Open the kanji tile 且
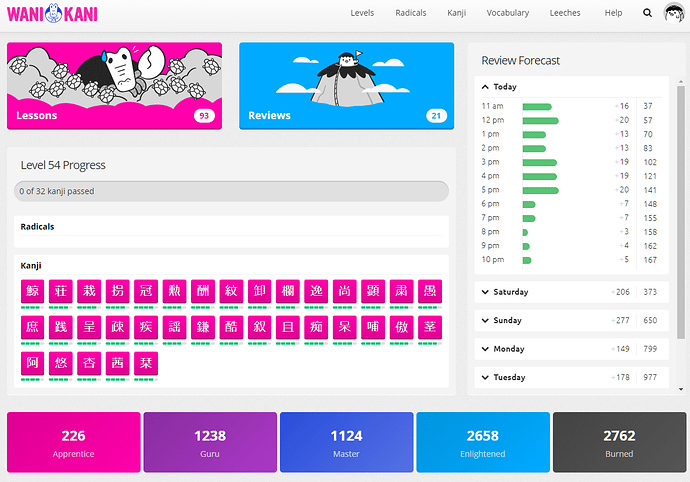 [x=288, y=327]
